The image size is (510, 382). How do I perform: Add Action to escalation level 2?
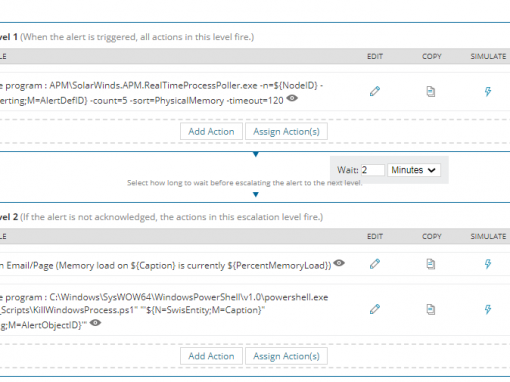211,356
